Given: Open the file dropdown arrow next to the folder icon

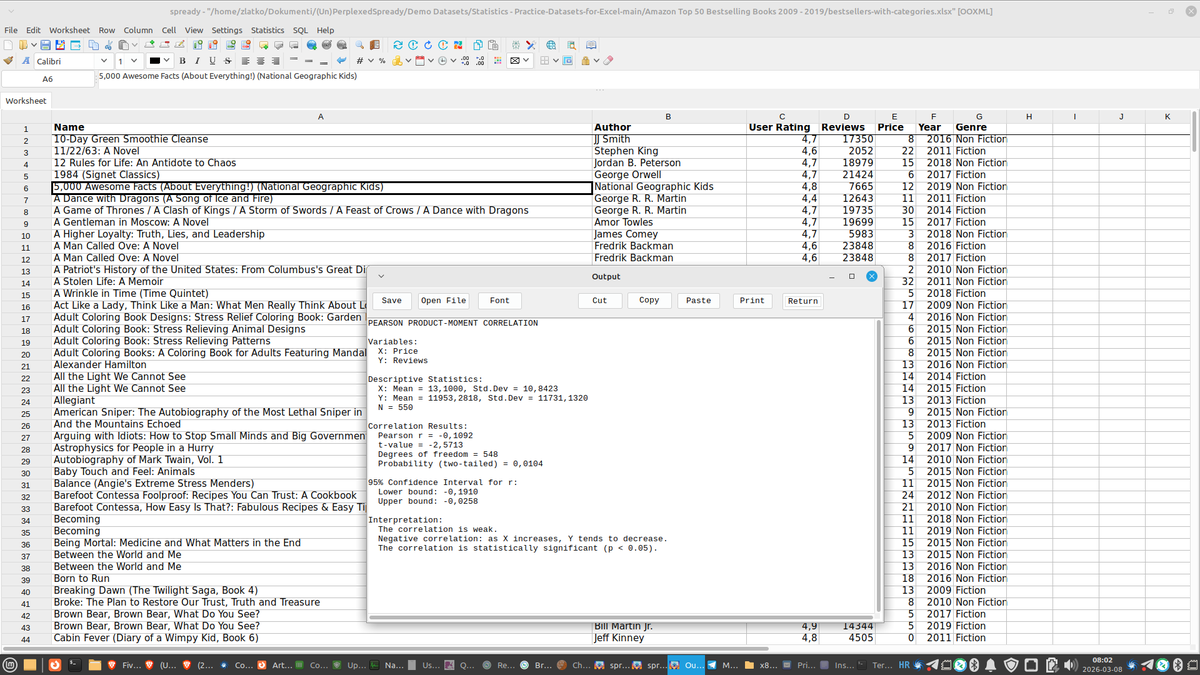Looking at the screenshot, I should (34, 45).
